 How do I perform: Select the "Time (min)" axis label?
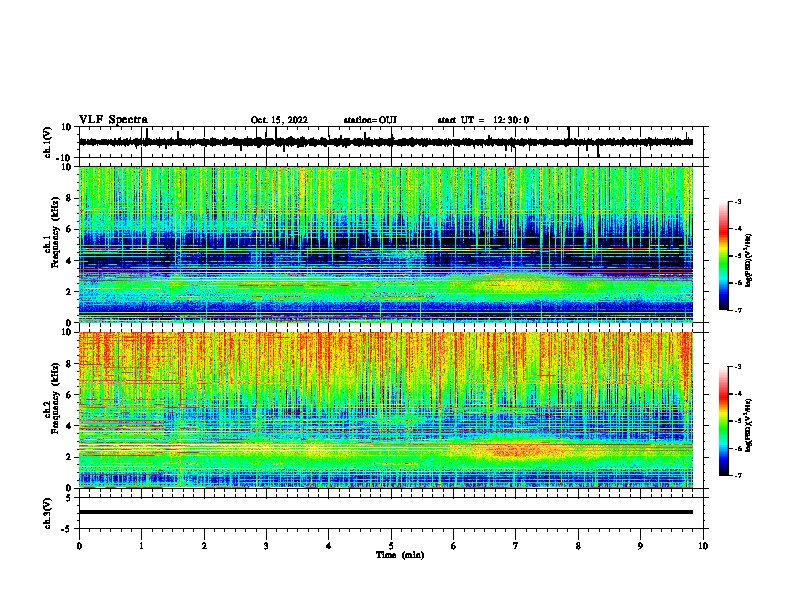[400, 555]
